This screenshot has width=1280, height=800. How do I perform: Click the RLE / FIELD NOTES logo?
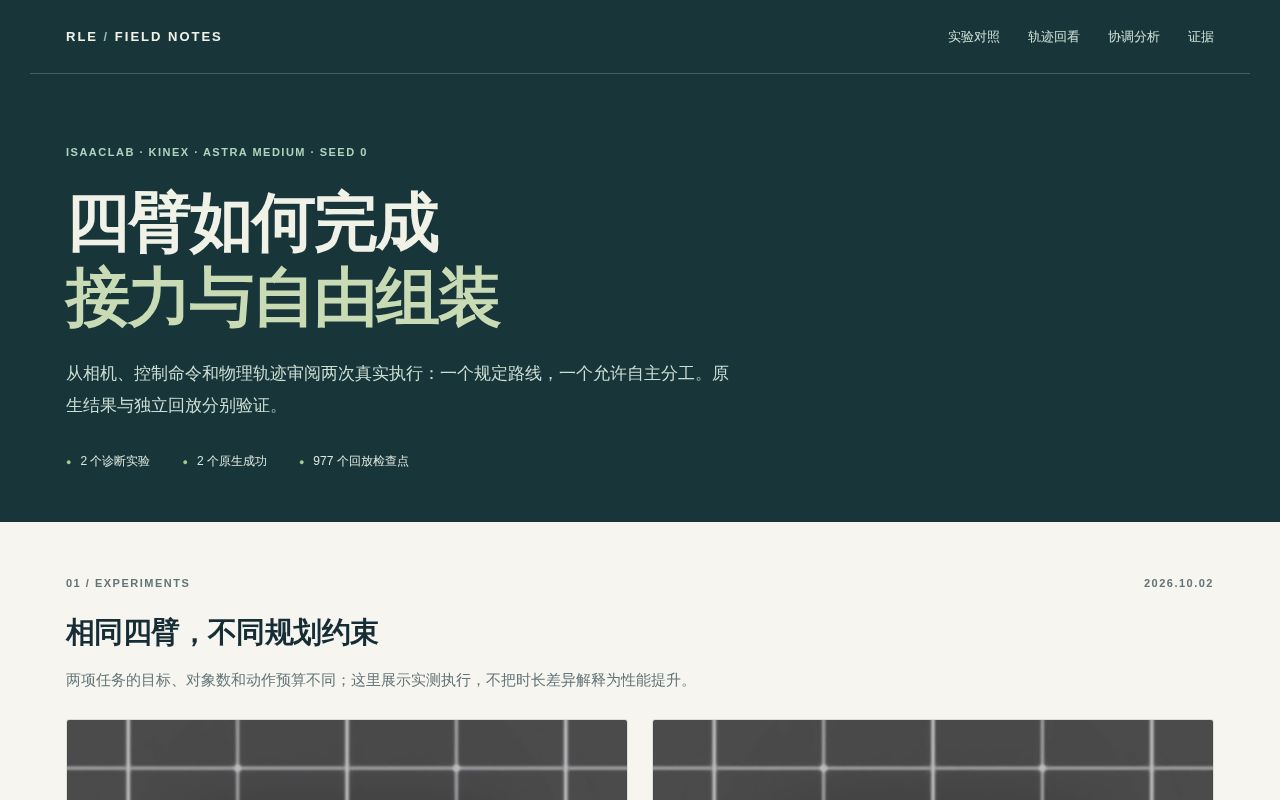click(x=144, y=37)
